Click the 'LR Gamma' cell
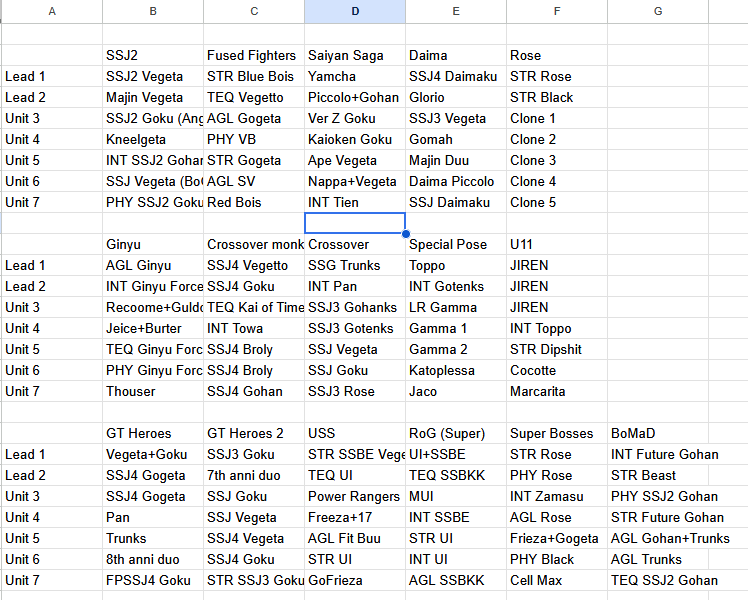This screenshot has width=748, height=600. point(456,307)
